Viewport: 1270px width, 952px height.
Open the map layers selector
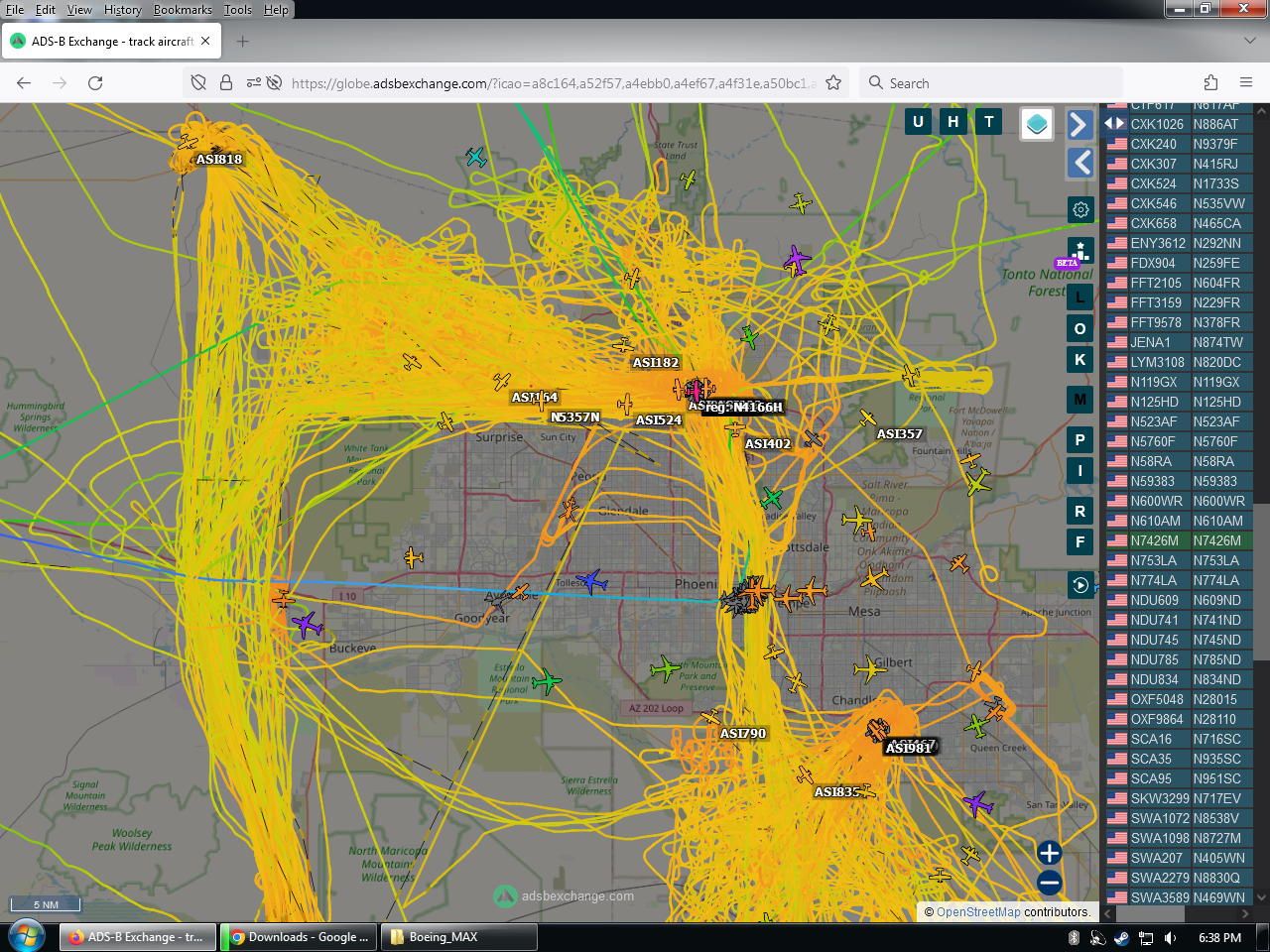click(1037, 124)
